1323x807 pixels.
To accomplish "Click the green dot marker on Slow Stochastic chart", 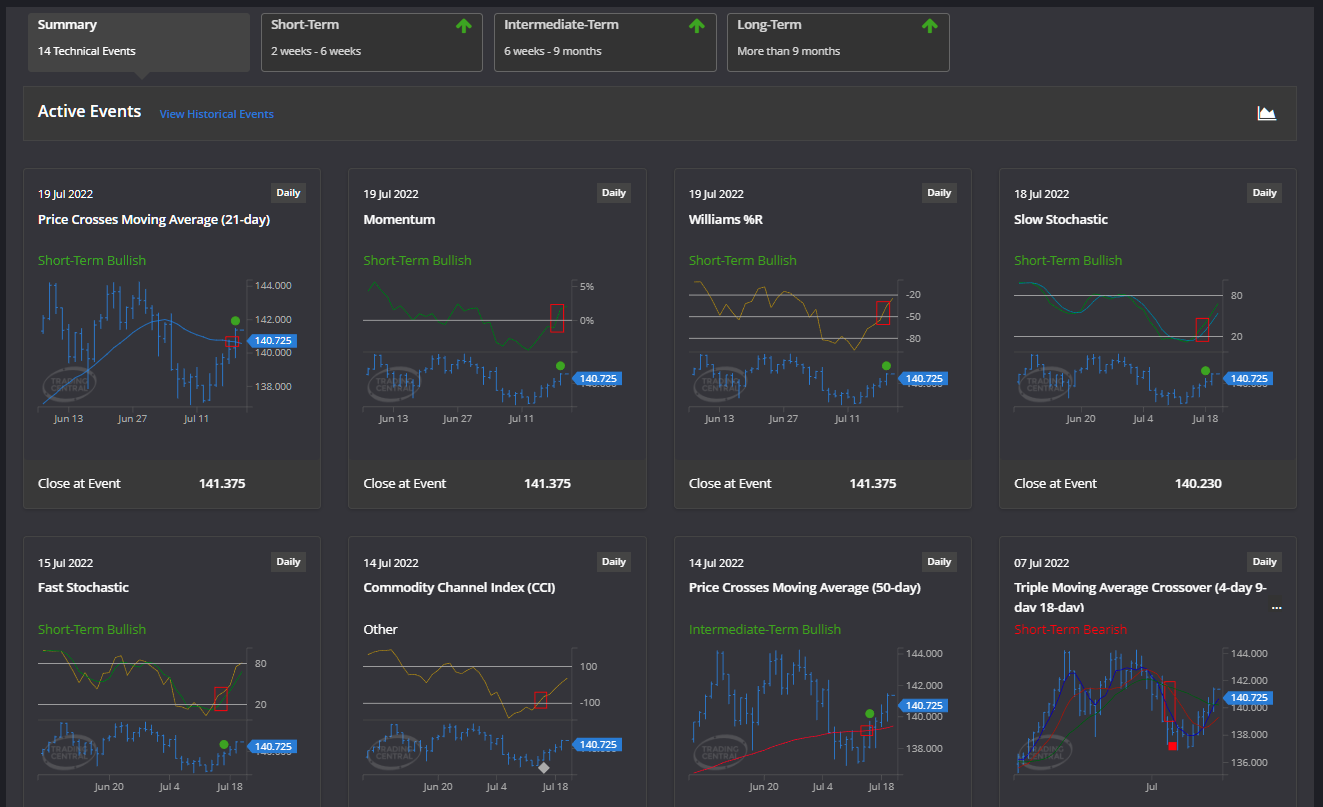I will (x=1205, y=370).
